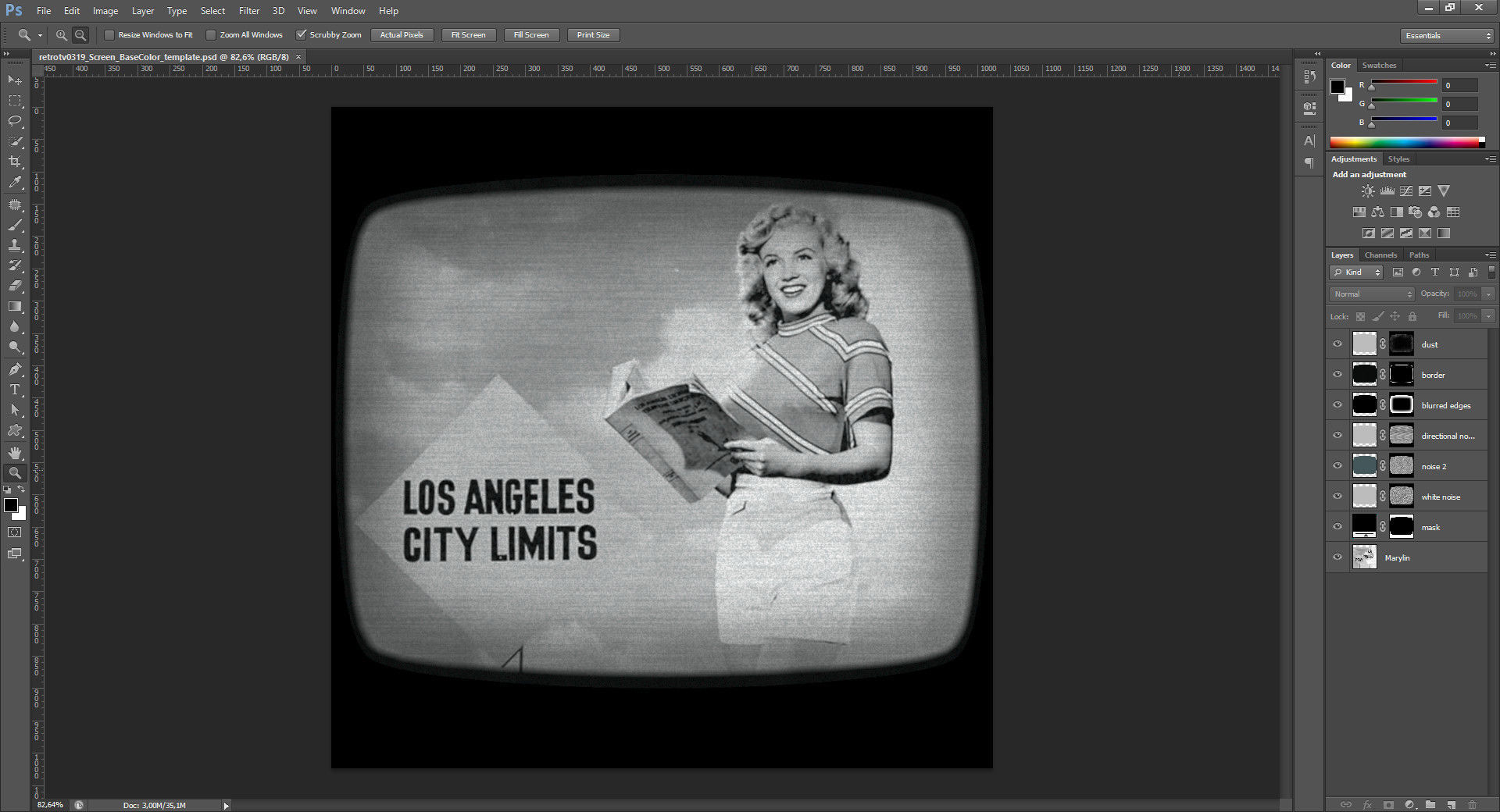
Task: Select the Crop tool
Action: click(15, 162)
